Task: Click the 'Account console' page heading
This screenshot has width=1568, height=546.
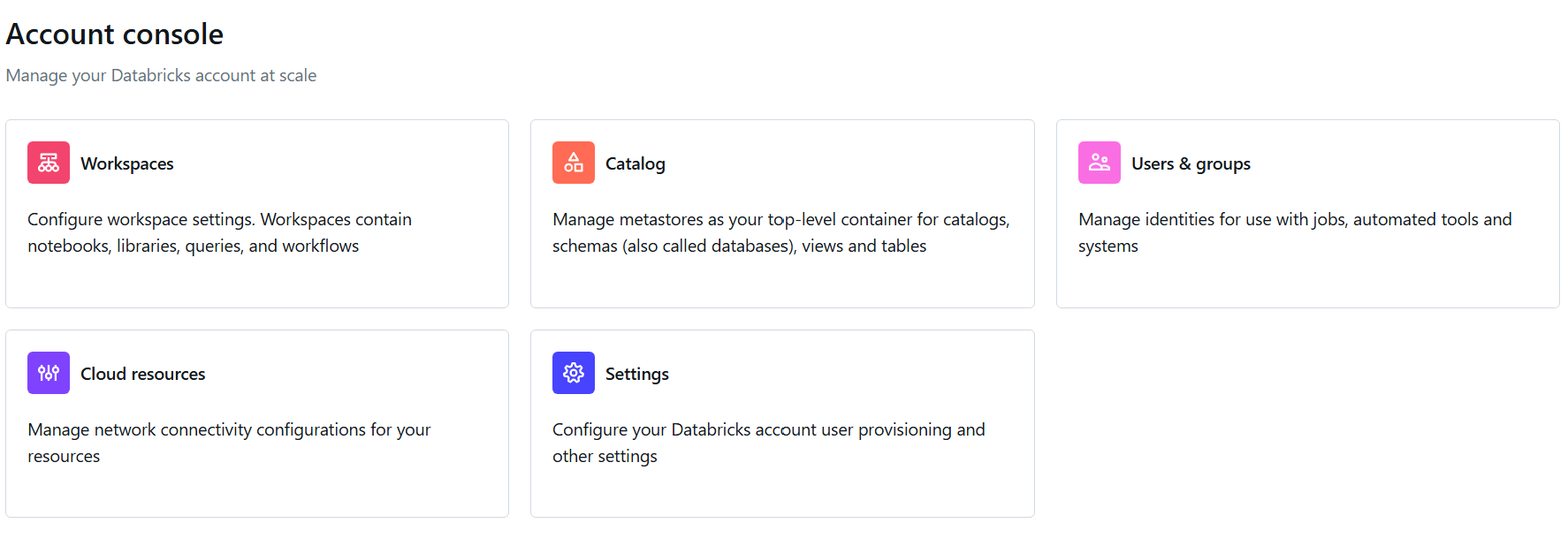Action: click(x=115, y=34)
